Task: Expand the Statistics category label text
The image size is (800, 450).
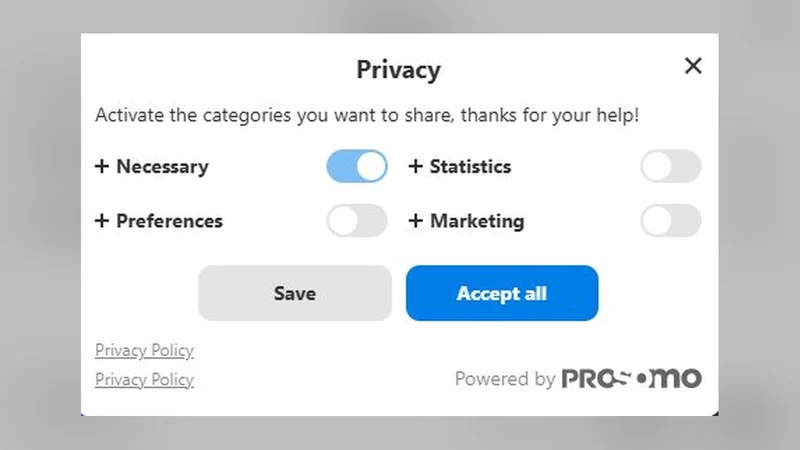Action: 470,167
